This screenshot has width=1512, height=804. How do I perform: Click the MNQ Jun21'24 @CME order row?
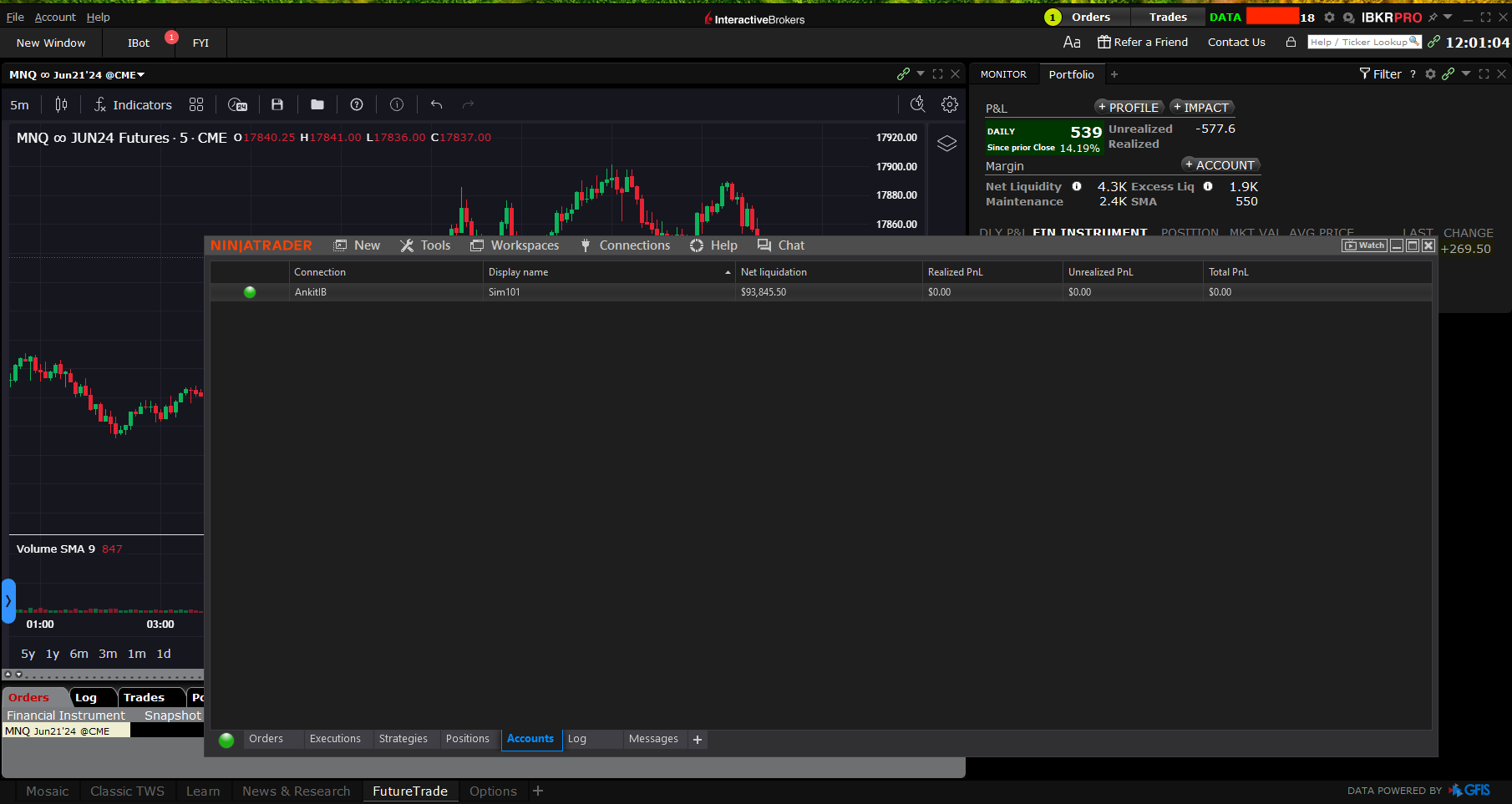pos(66,731)
